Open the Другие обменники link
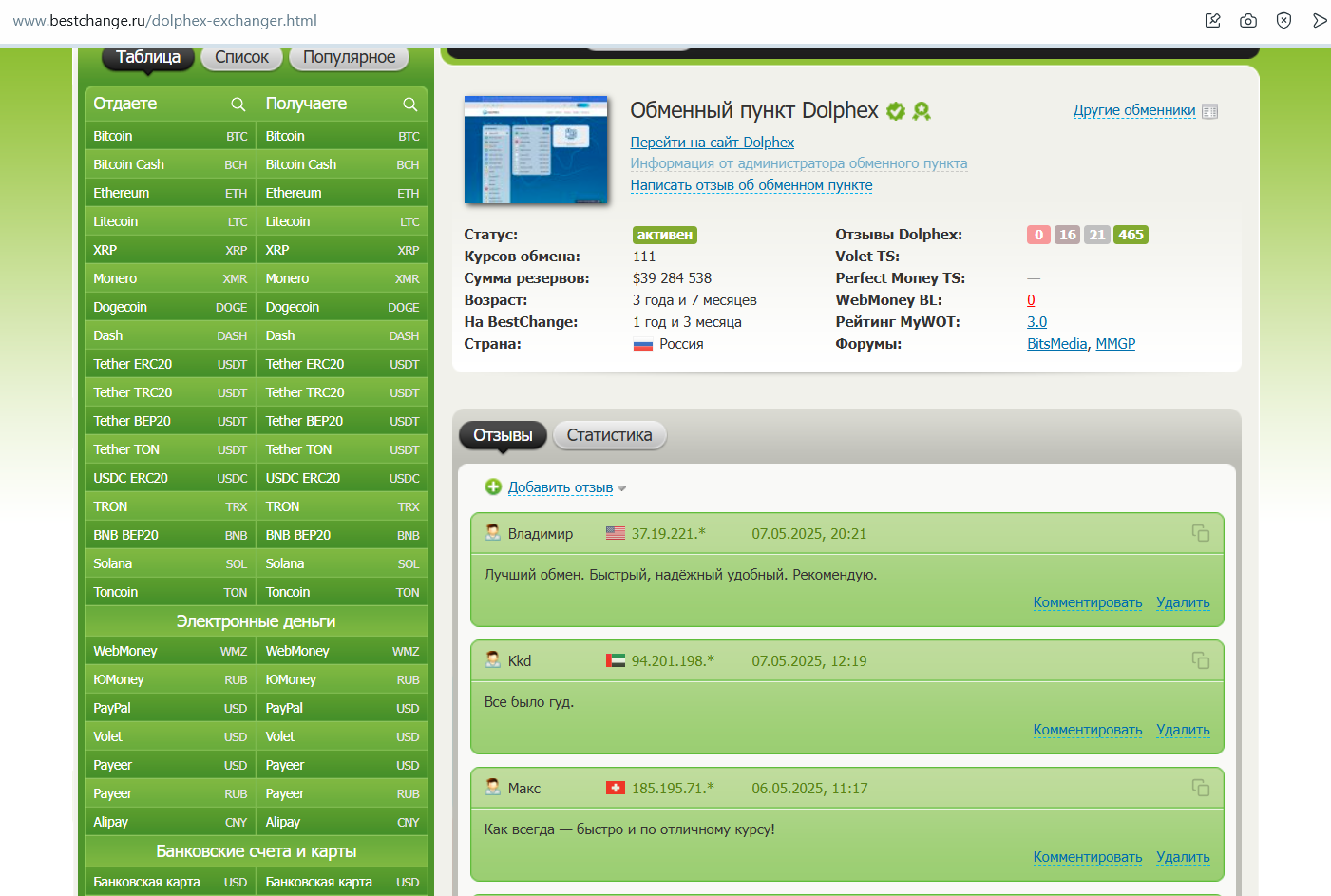Viewport: 1331px width, 896px height. [x=1134, y=110]
